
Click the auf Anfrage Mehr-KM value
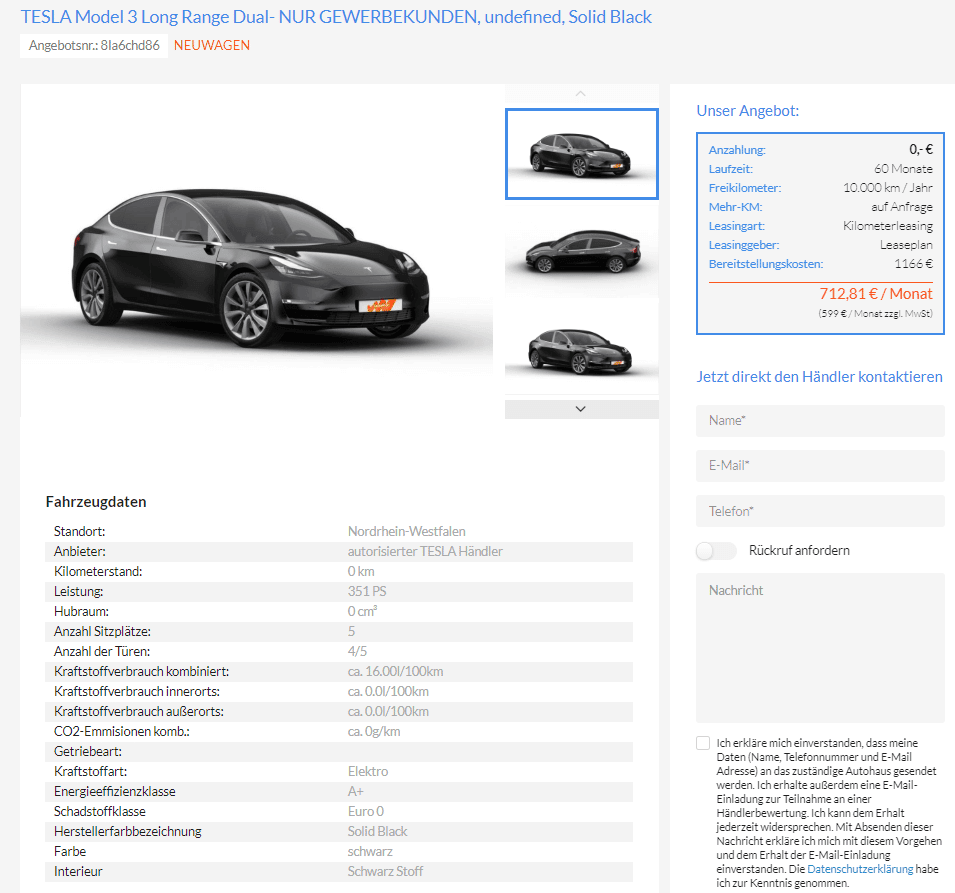pos(901,207)
